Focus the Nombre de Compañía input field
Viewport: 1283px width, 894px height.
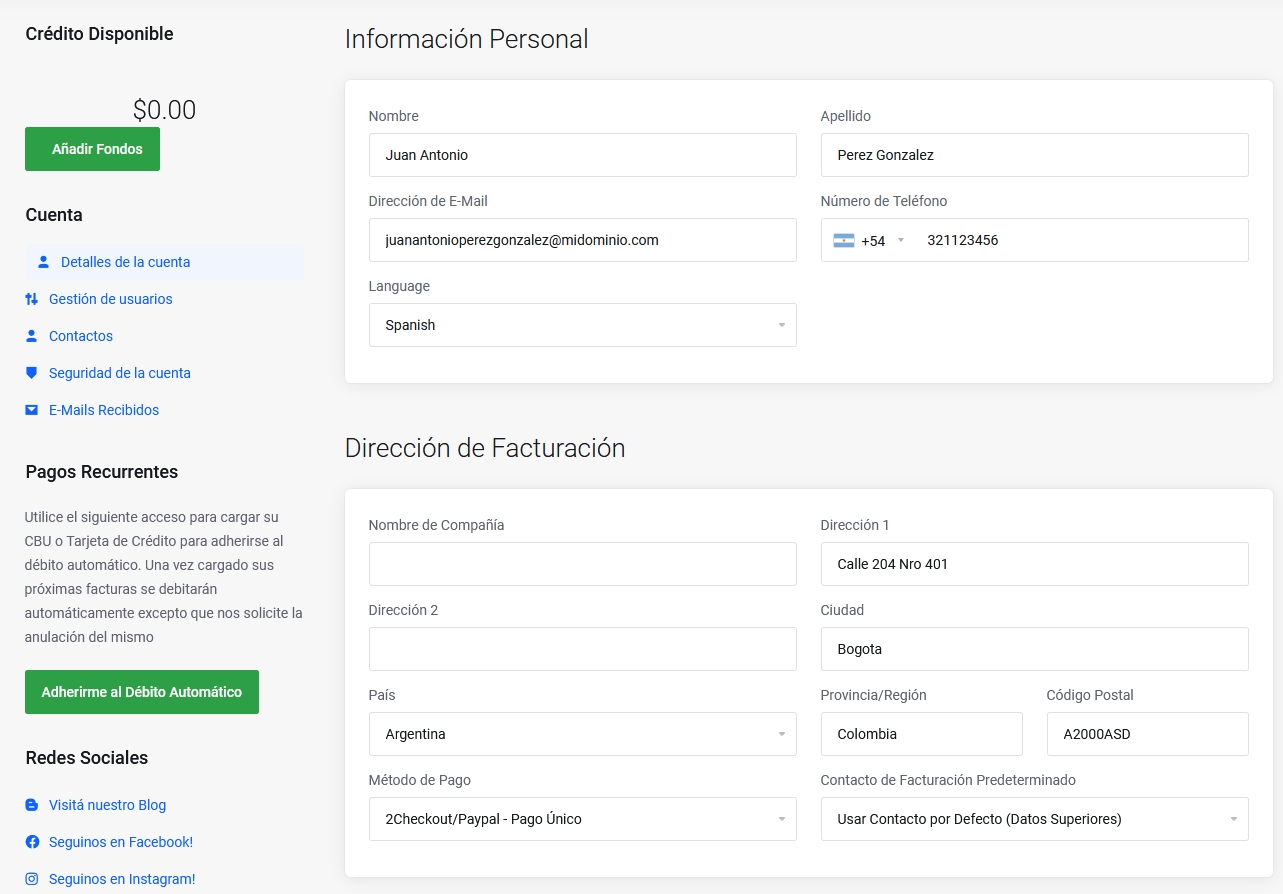pyautogui.click(x=582, y=564)
